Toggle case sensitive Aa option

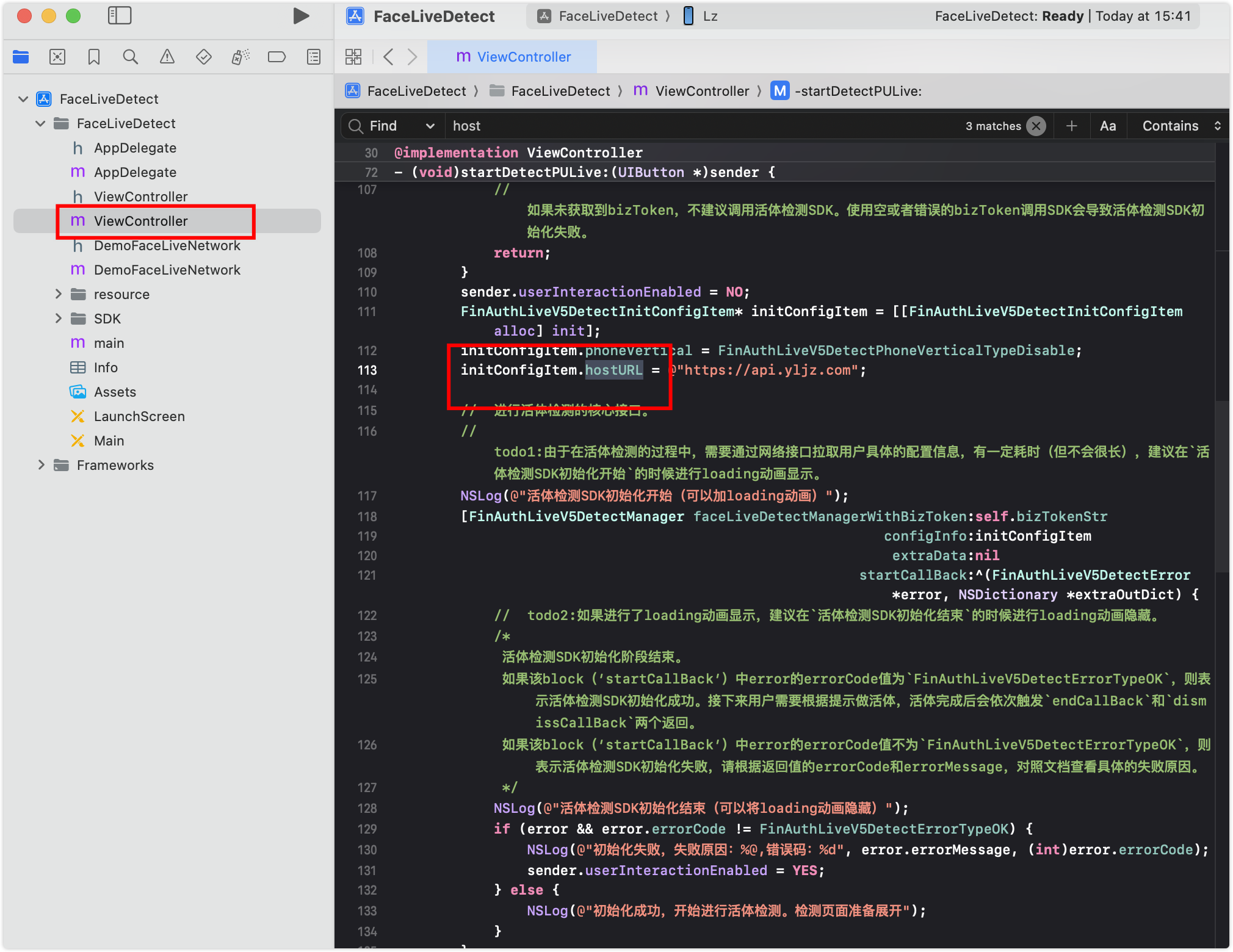click(1107, 126)
